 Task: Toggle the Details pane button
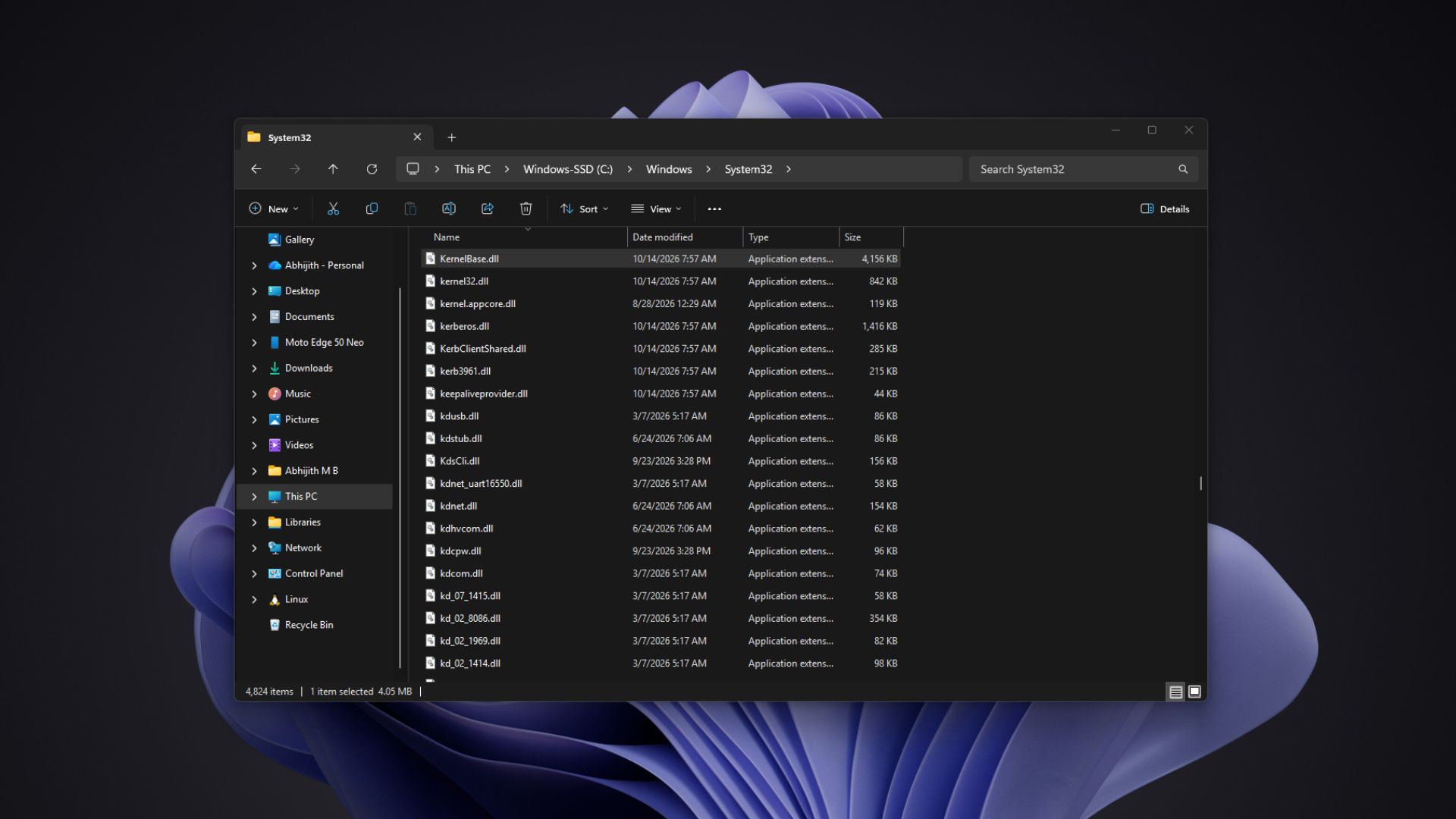coord(1165,209)
